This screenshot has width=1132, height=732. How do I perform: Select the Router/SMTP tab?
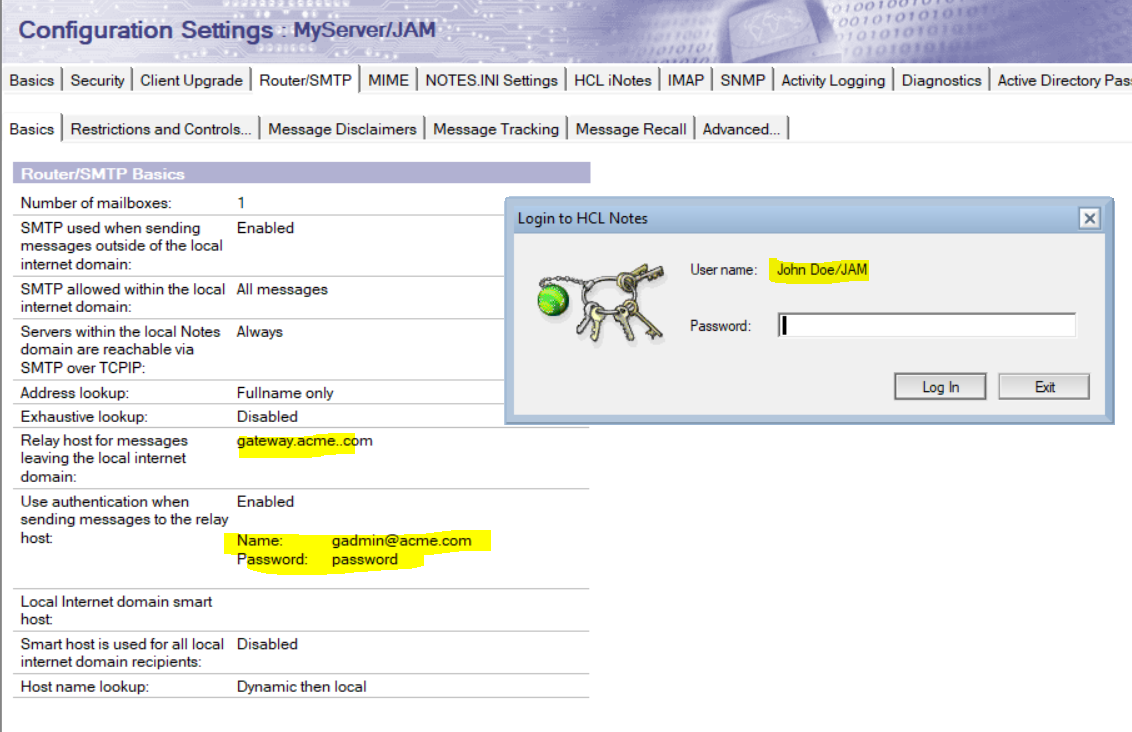click(x=305, y=81)
